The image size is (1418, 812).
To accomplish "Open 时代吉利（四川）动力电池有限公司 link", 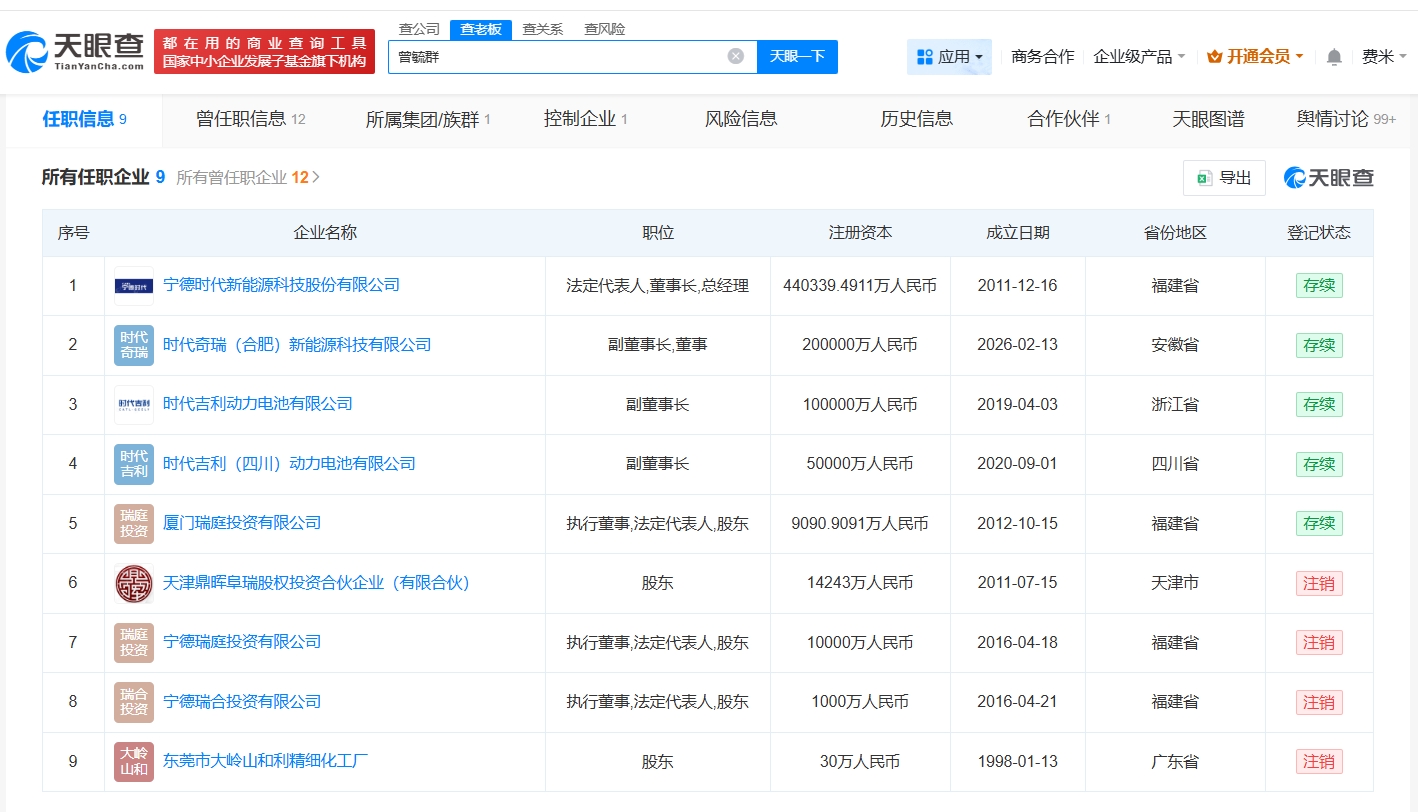I will [x=289, y=464].
